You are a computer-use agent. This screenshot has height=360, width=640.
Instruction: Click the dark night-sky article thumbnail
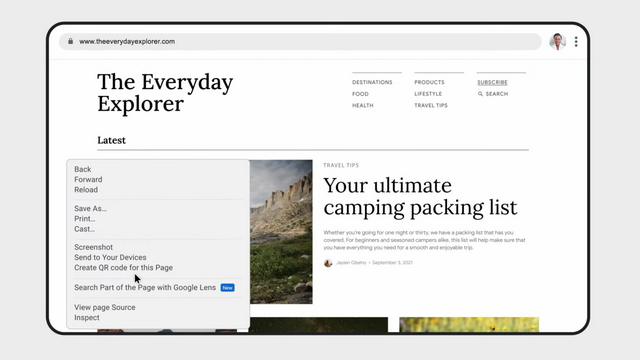[x=318, y=325]
